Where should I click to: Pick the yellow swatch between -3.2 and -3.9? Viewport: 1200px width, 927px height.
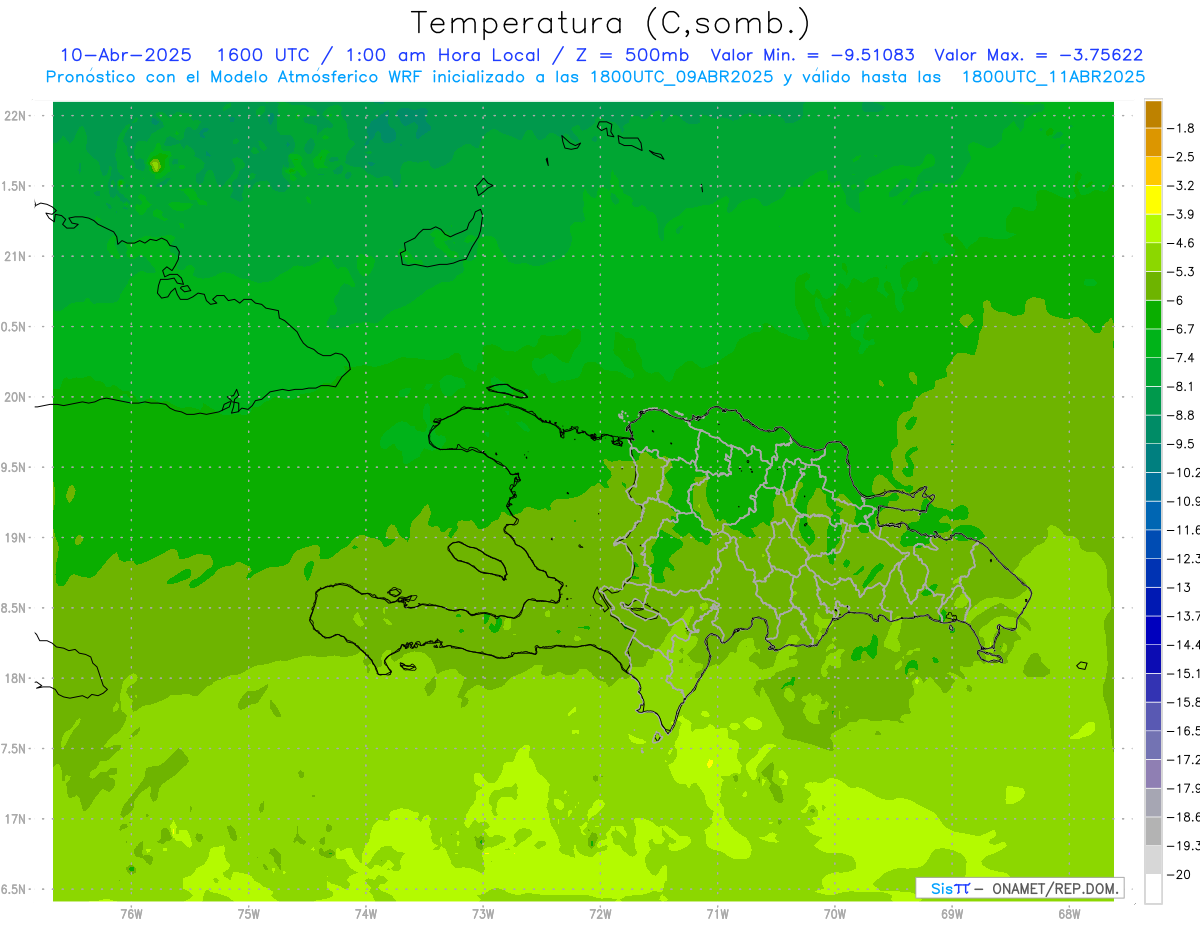1153,200
